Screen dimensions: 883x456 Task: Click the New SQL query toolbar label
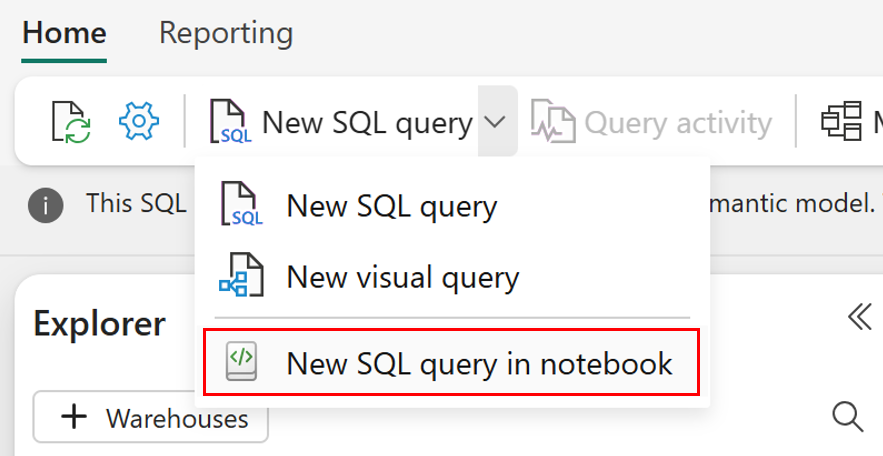[366, 123]
